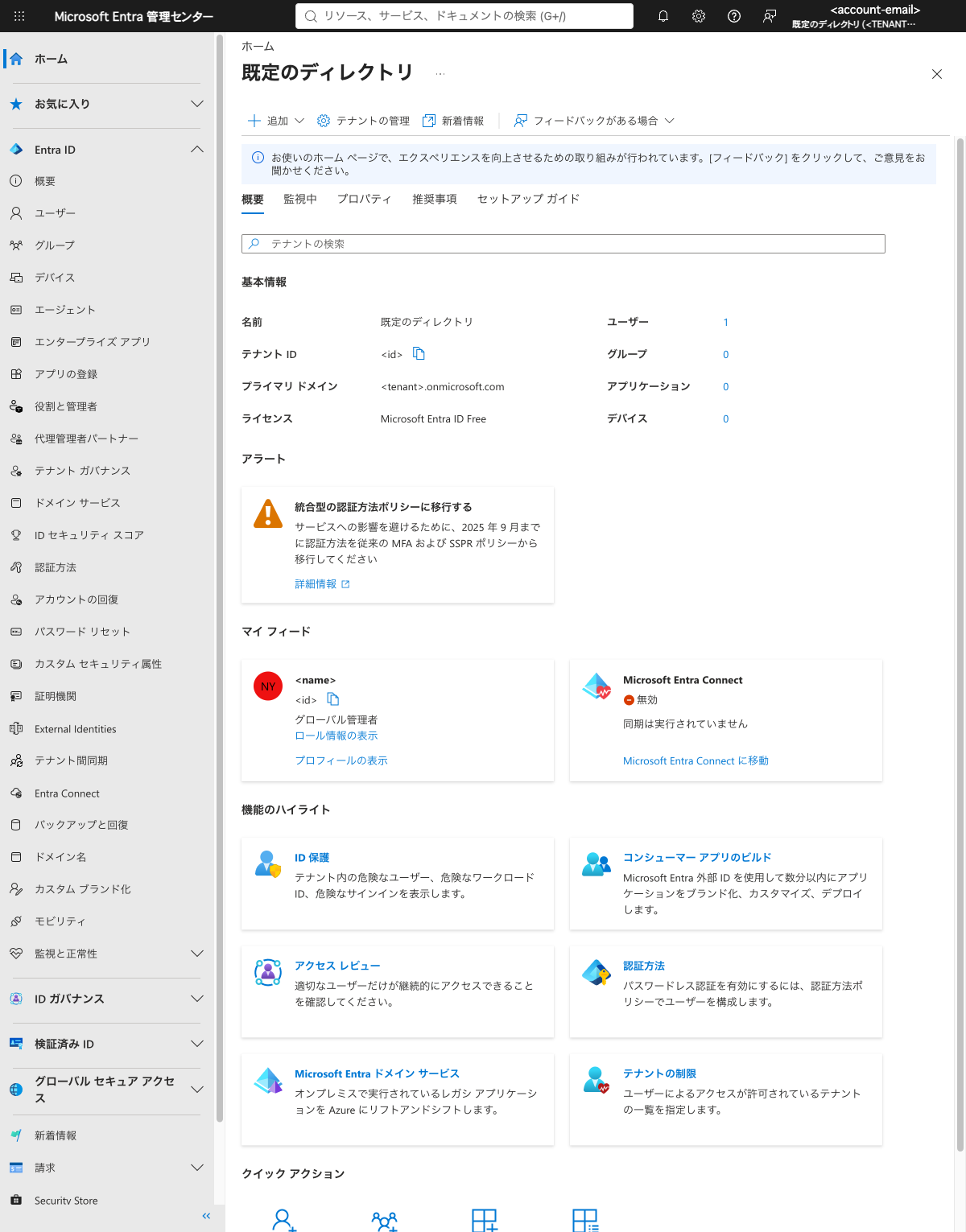Click the feedback icon in top header
The height and width of the screenshot is (1232, 966).
click(x=770, y=16)
